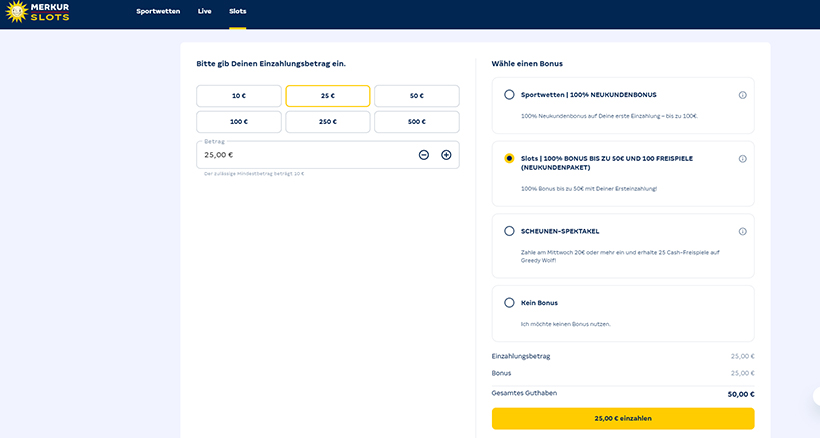Select 100 € as deposit amount
The height and width of the screenshot is (438, 820).
[x=238, y=122]
